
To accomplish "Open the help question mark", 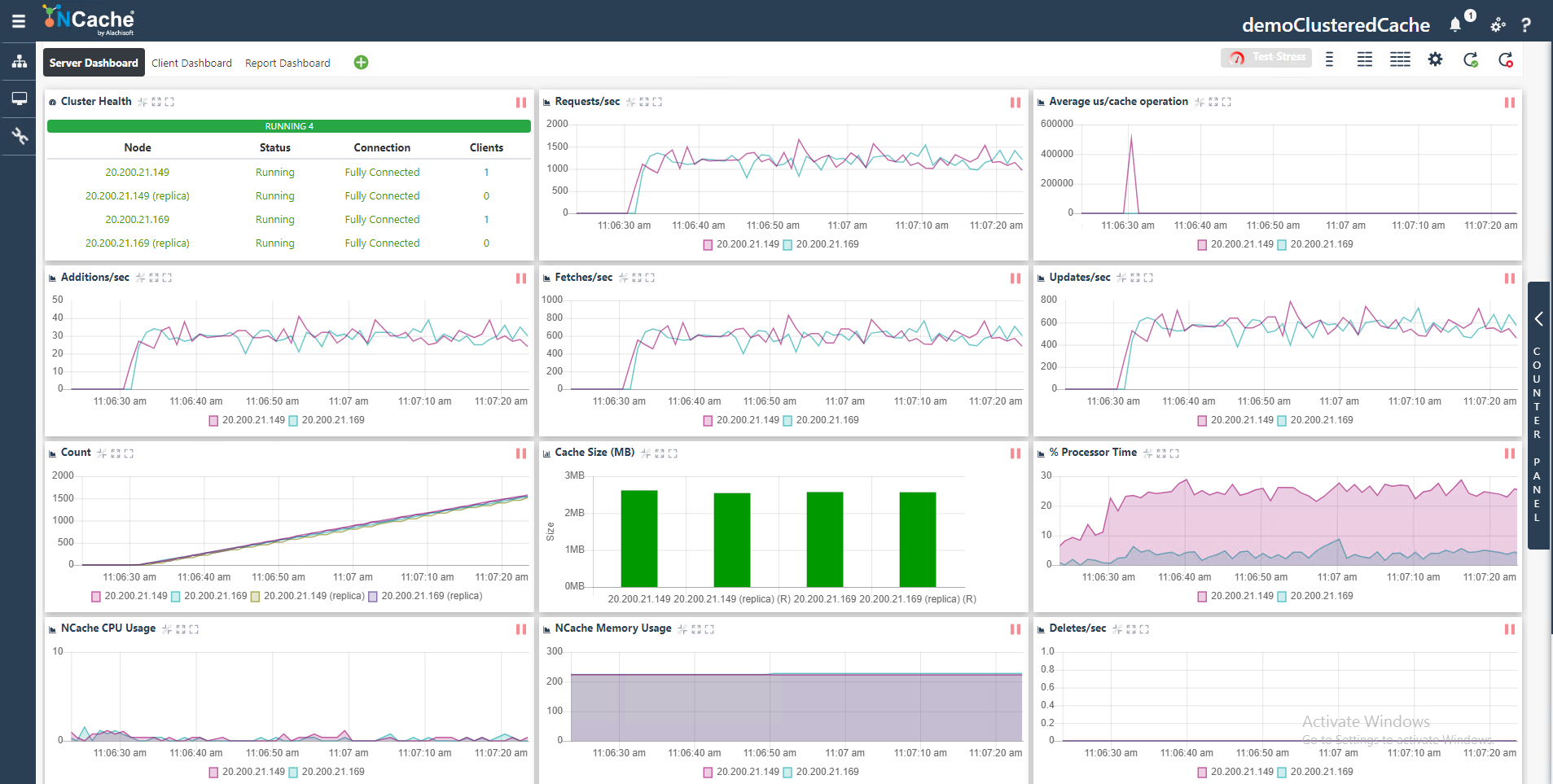I will (x=1526, y=25).
